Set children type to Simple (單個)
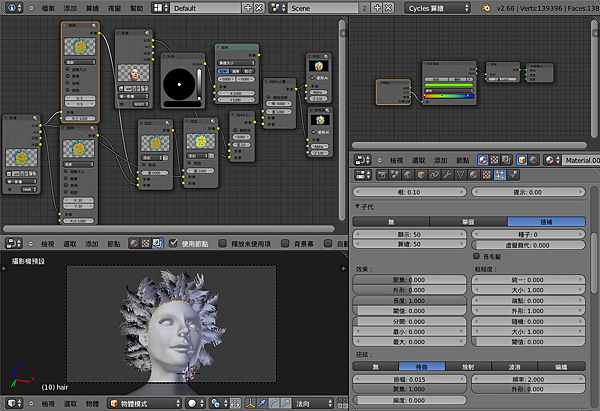The width and height of the screenshot is (600, 411). [x=469, y=222]
